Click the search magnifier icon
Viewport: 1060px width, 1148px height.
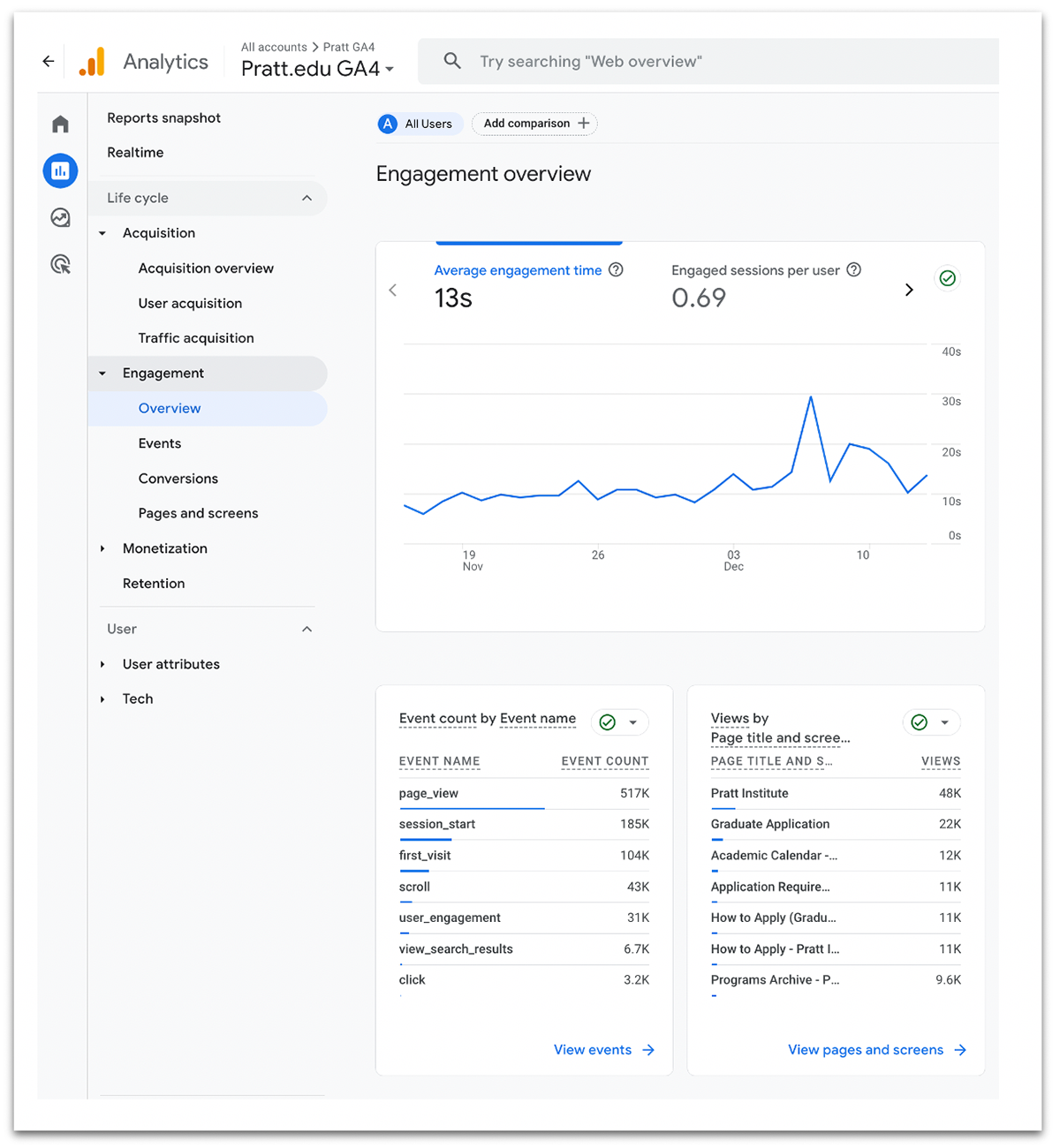click(x=452, y=61)
